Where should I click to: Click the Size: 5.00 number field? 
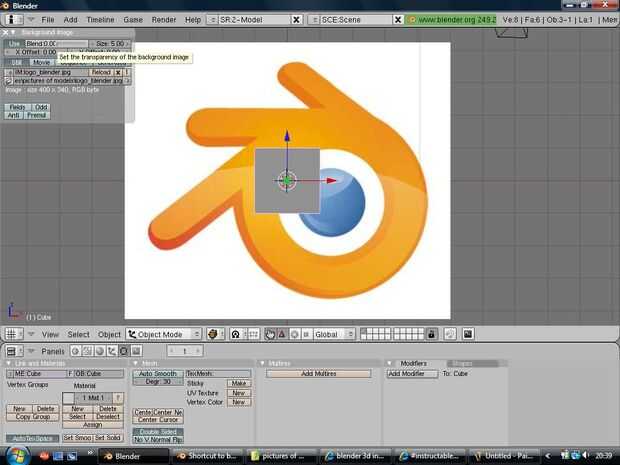point(110,43)
